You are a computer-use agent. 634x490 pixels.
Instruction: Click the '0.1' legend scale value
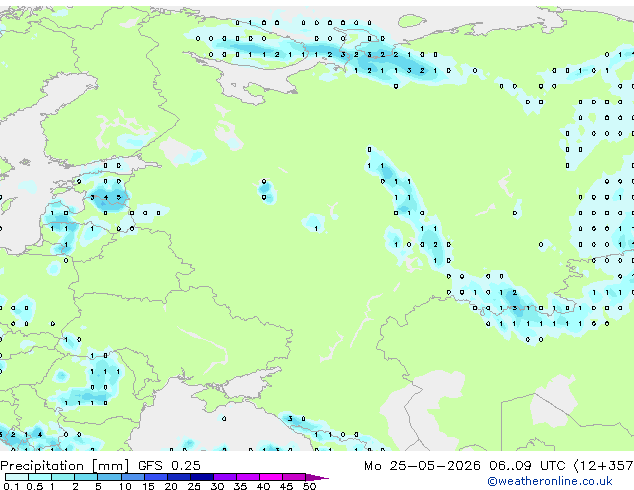(x=11, y=486)
